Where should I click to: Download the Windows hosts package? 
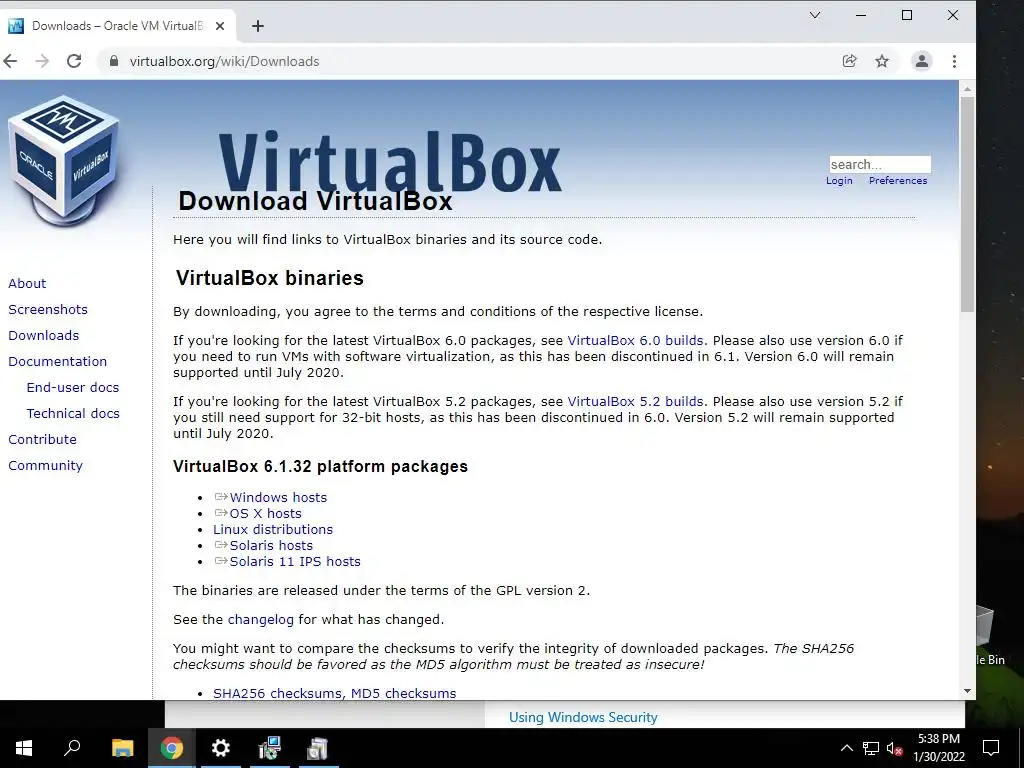[x=278, y=498]
